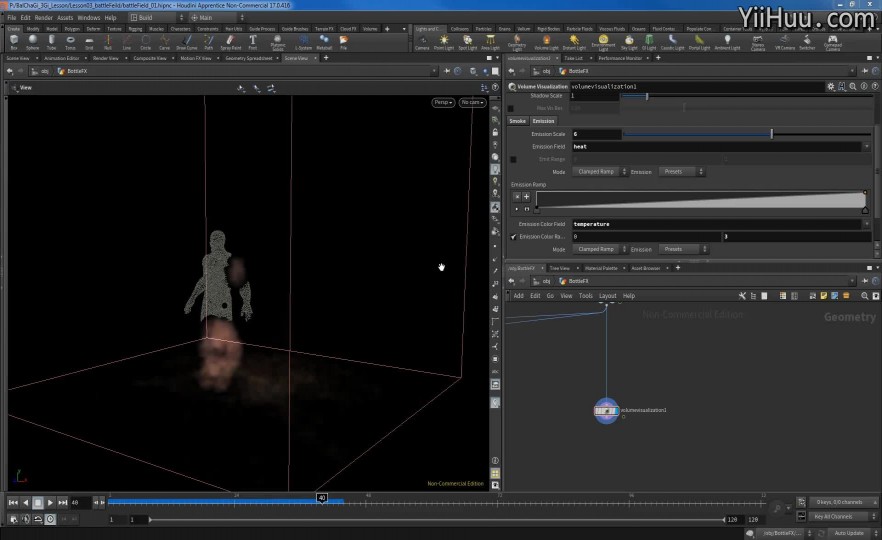Open the Main radial menu dropdown
The height and width of the screenshot is (540, 882).
(x=217, y=17)
